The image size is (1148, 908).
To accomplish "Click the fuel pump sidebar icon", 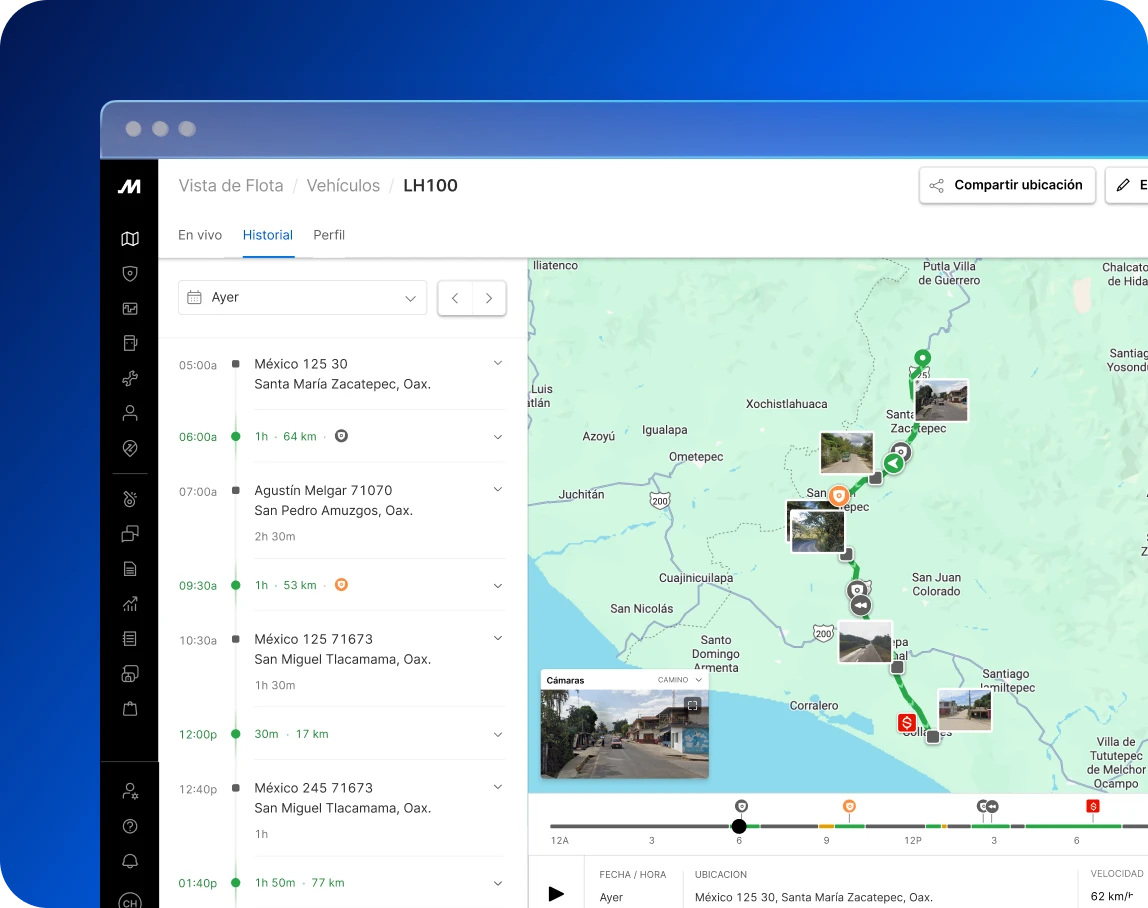I will pyautogui.click(x=129, y=343).
